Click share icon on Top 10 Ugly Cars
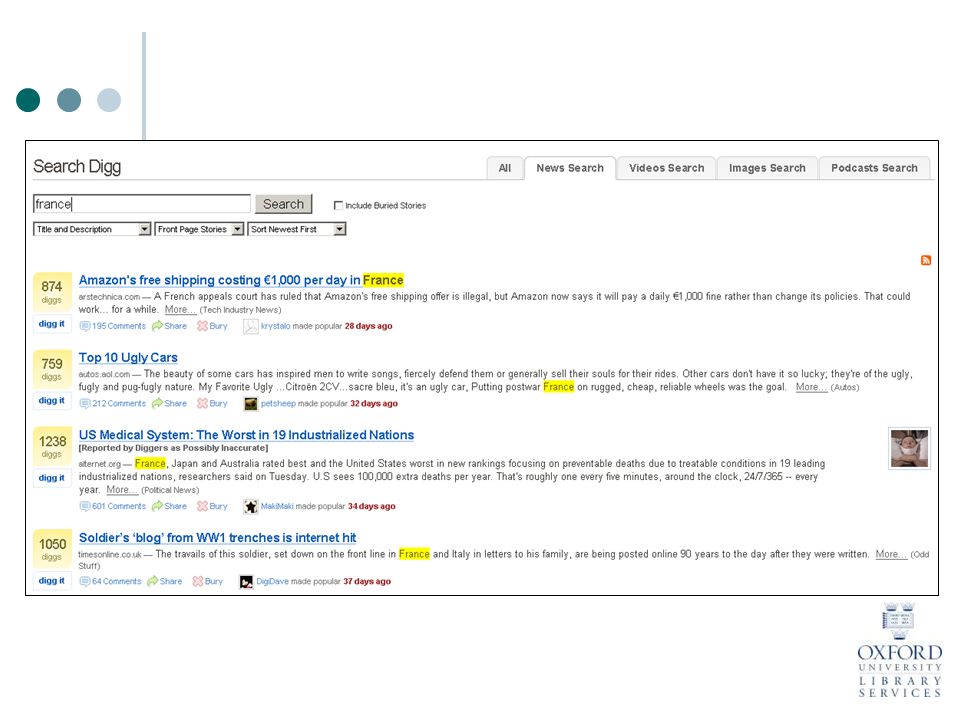Image resolution: width=960 pixels, height=720 pixels. [157, 403]
